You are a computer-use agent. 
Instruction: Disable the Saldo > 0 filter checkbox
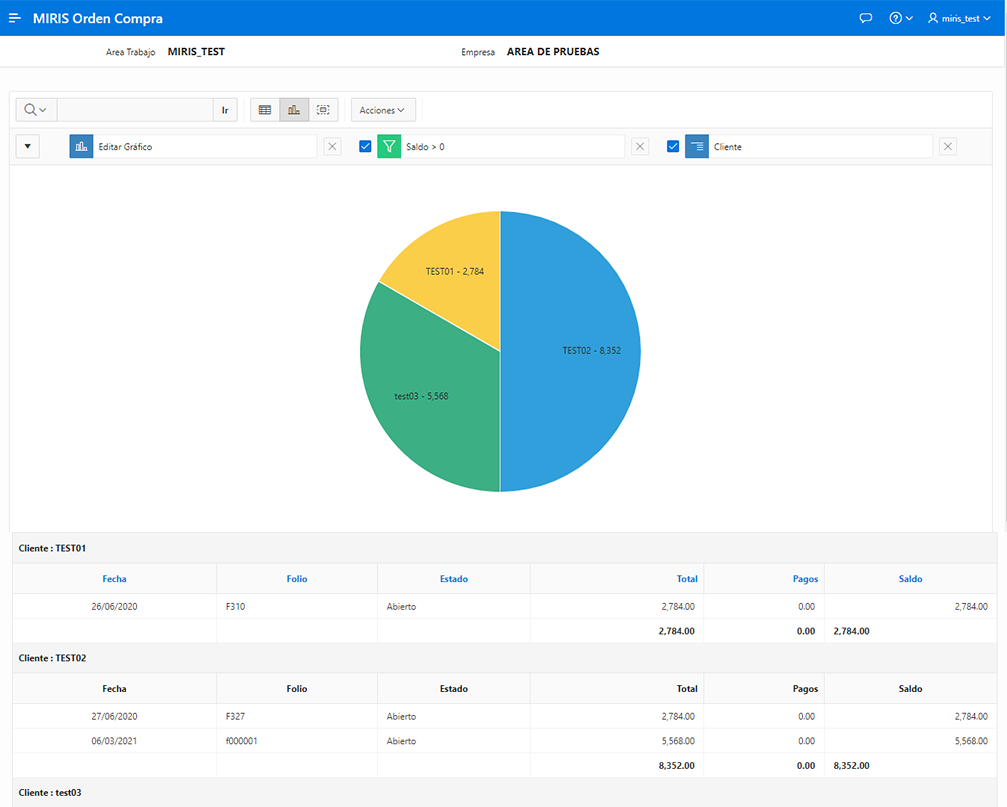(x=365, y=147)
